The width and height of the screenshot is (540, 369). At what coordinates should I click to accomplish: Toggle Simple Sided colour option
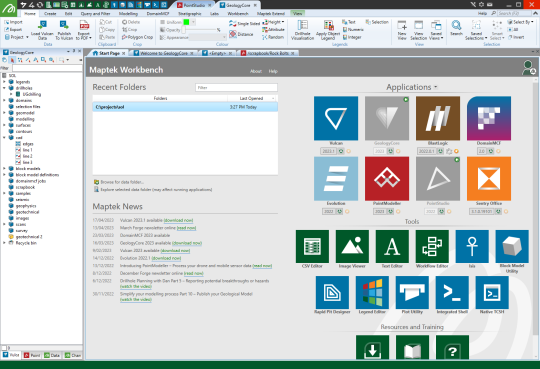pyautogui.click(x=244, y=23)
